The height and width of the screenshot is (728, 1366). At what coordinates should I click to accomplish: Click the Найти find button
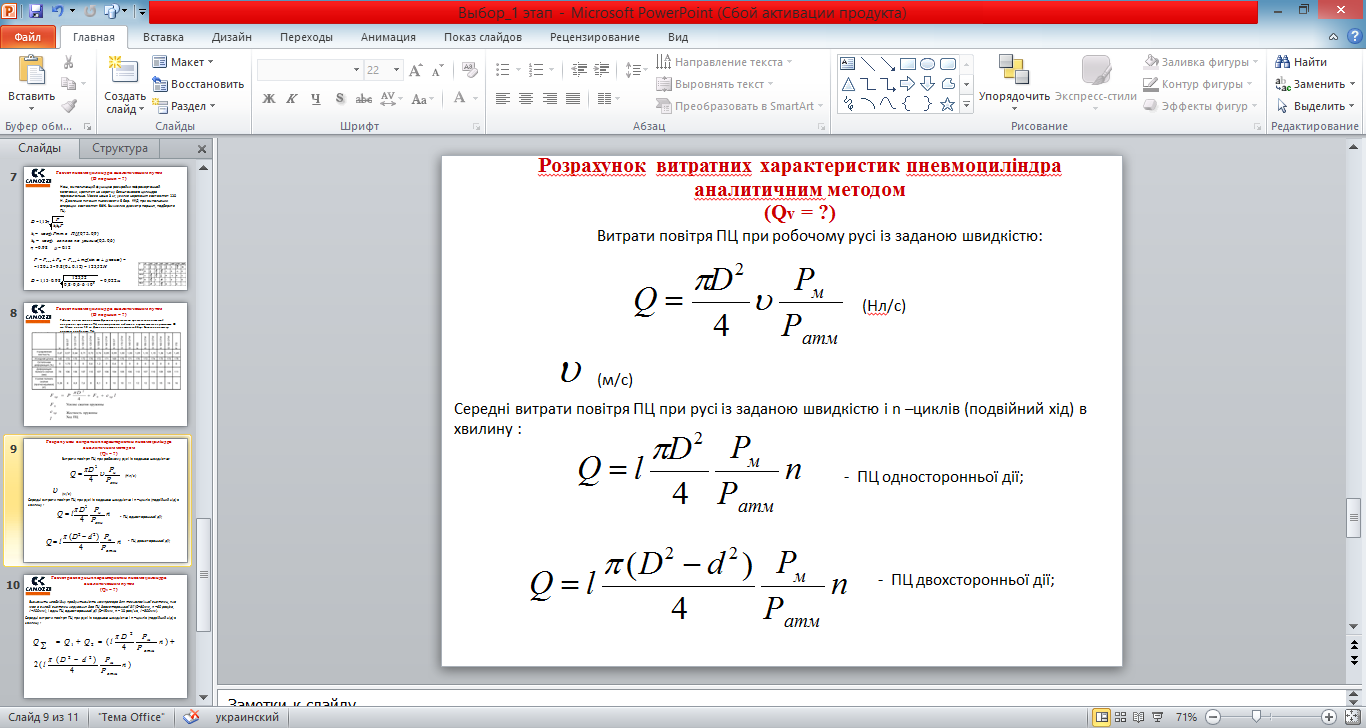click(1302, 62)
